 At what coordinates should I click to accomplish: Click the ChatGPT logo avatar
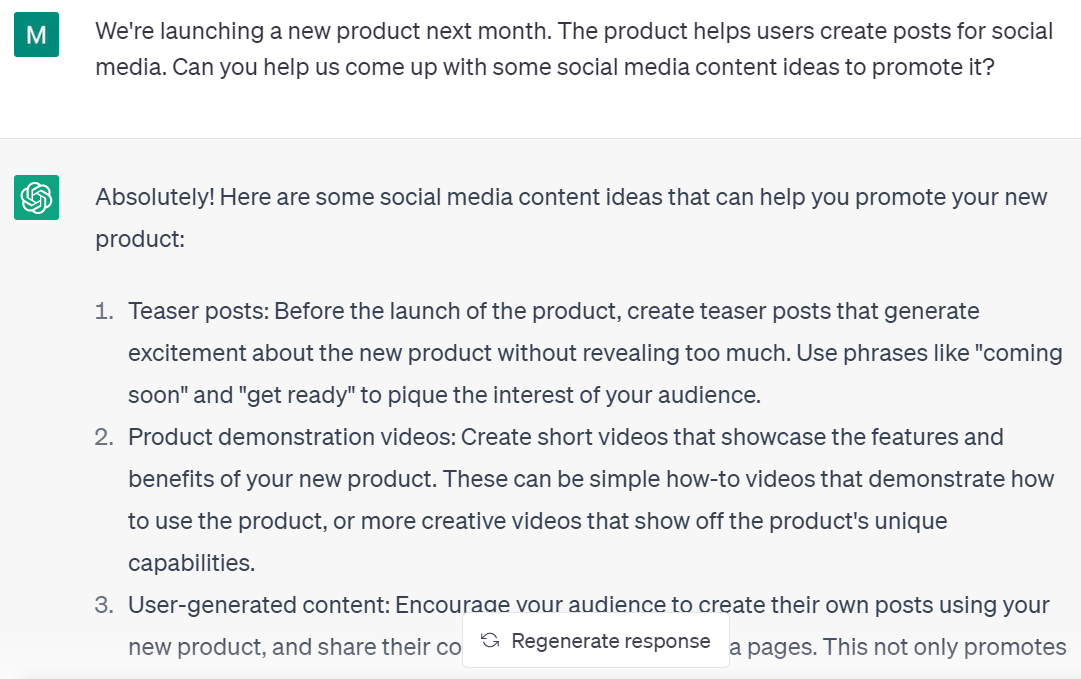tap(36, 197)
